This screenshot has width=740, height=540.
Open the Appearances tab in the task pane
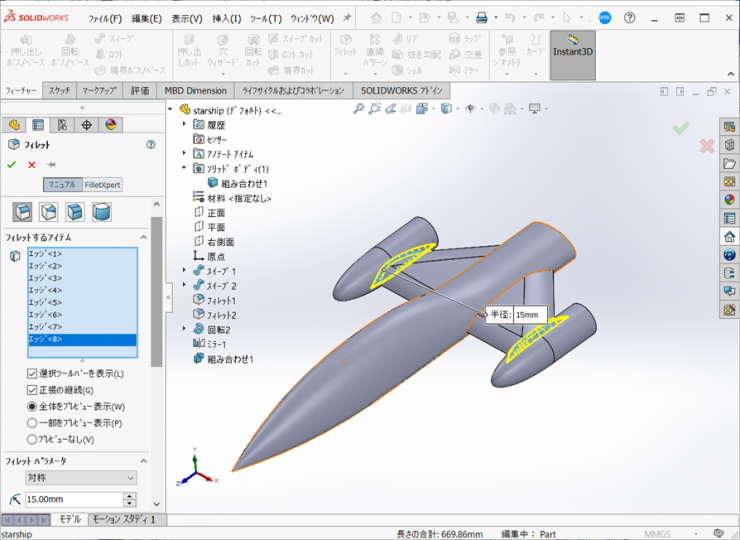coord(729,199)
